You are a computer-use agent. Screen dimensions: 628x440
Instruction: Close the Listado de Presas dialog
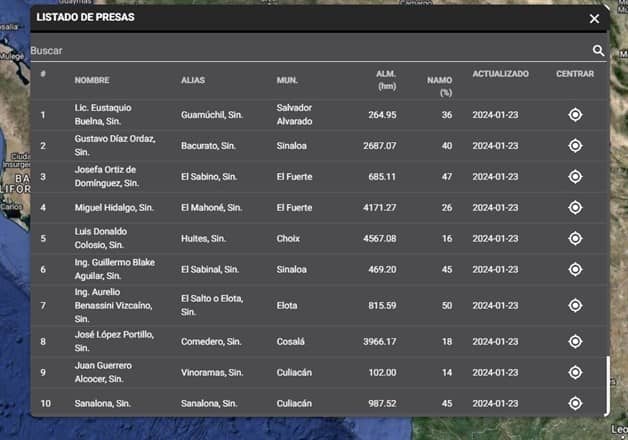tap(594, 19)
